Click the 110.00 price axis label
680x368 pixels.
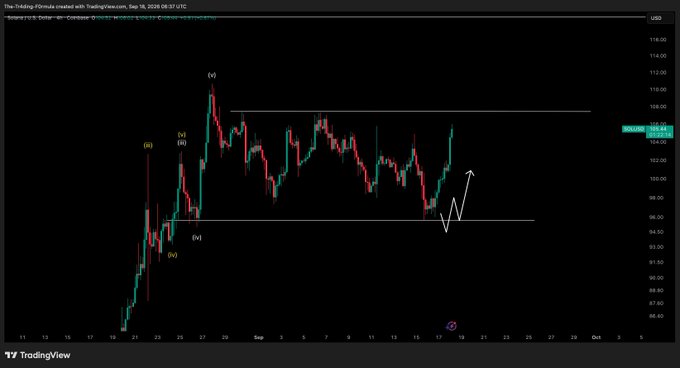[x=658, y=89]
